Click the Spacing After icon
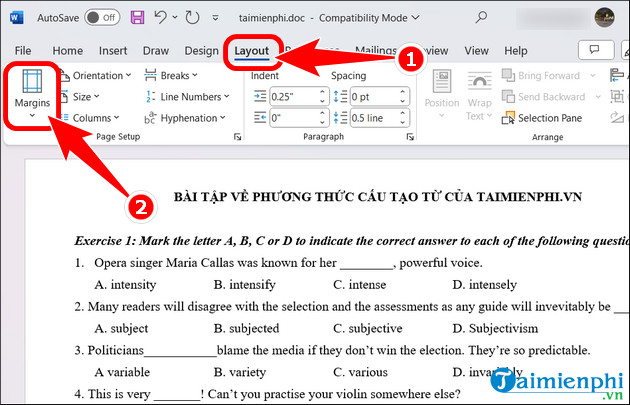The image size is (630, 405). tap(340, 118)
